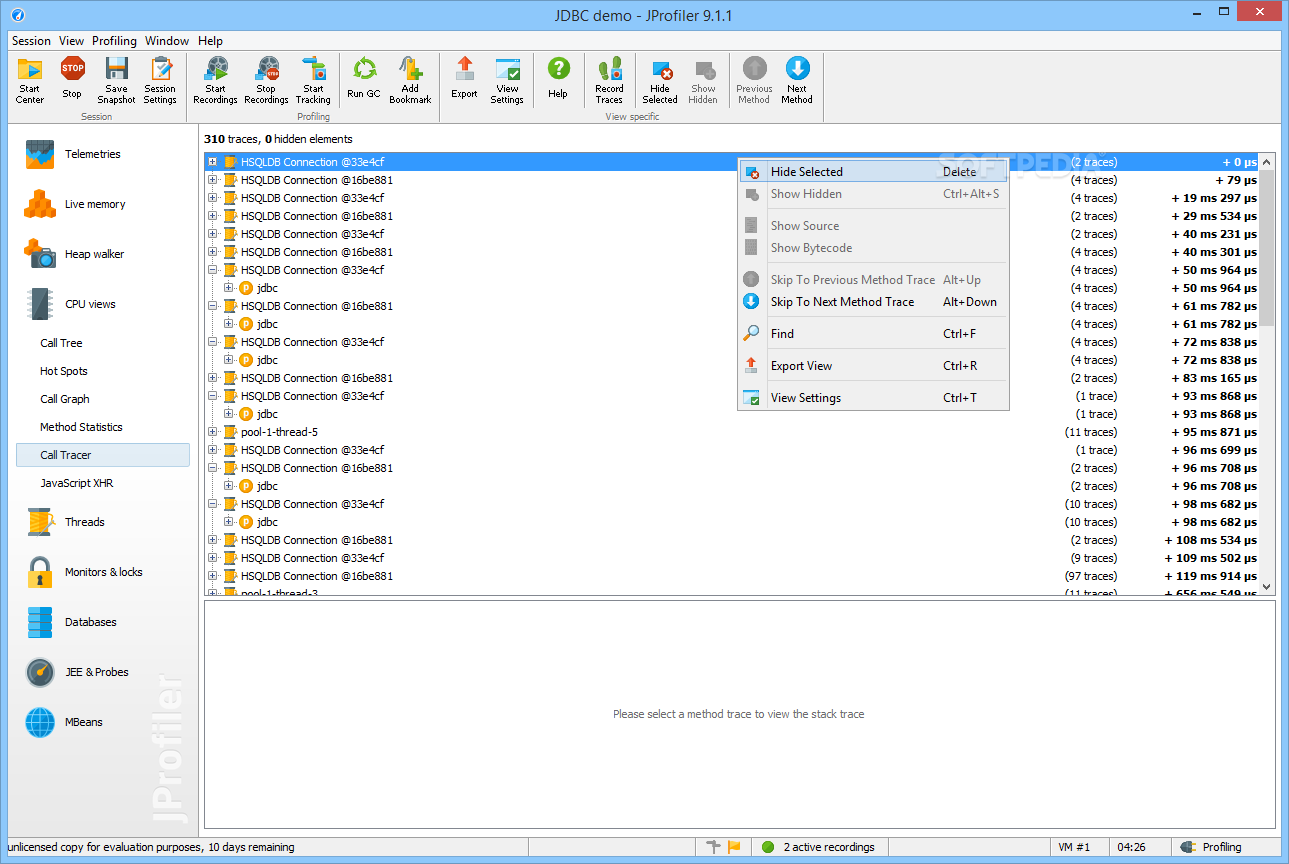Expand the jdbc node under + 98 ms 682 µs
The height and width of the screenshot is (864, 1289).
tap(228, 522)
